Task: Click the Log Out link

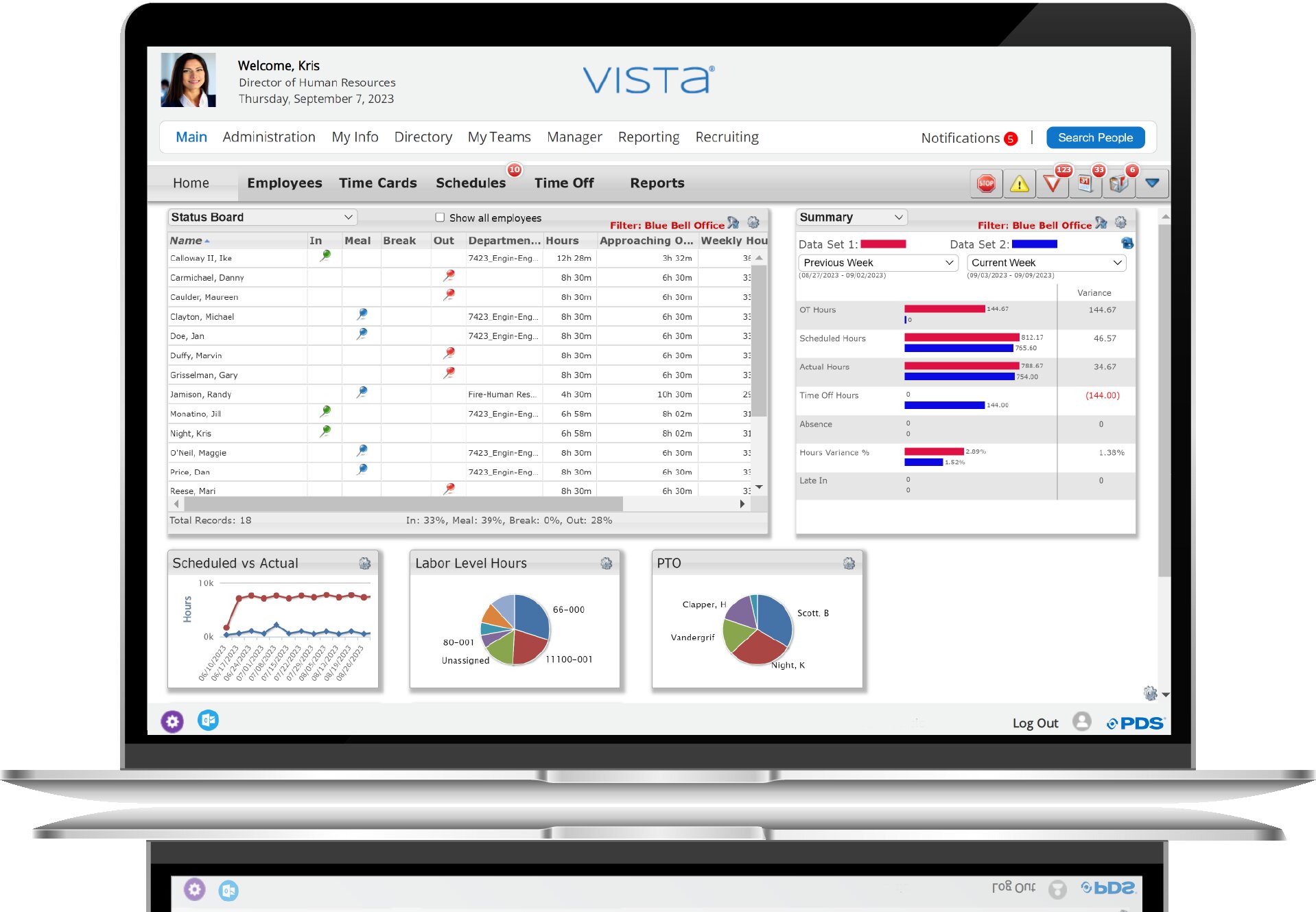Action: [1035, 723]
